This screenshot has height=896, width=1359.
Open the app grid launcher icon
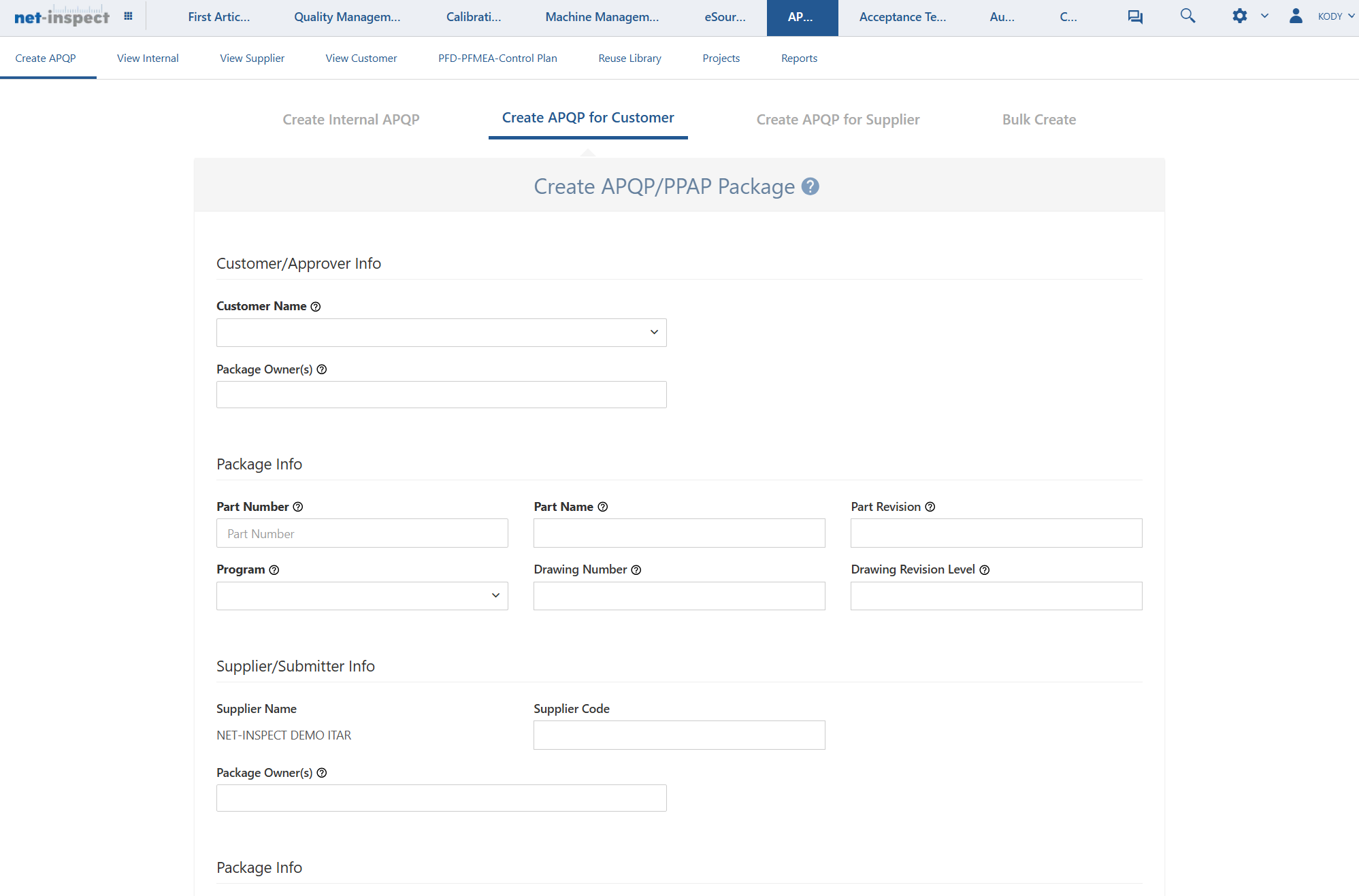(x=128, y=16)
